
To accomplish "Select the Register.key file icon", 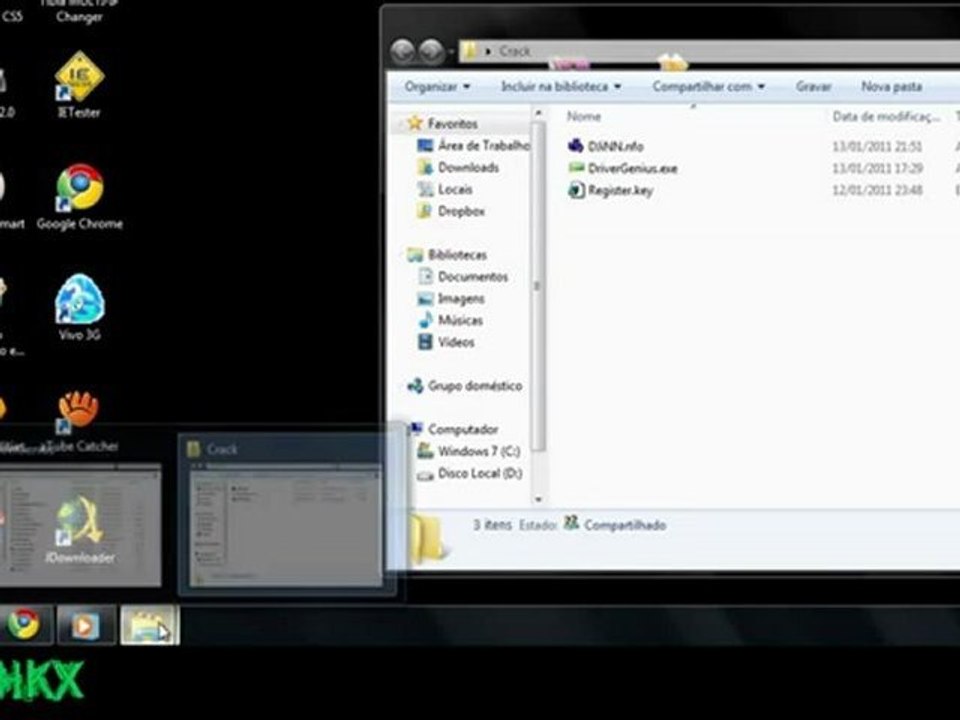I will click(x=576, y=190).
